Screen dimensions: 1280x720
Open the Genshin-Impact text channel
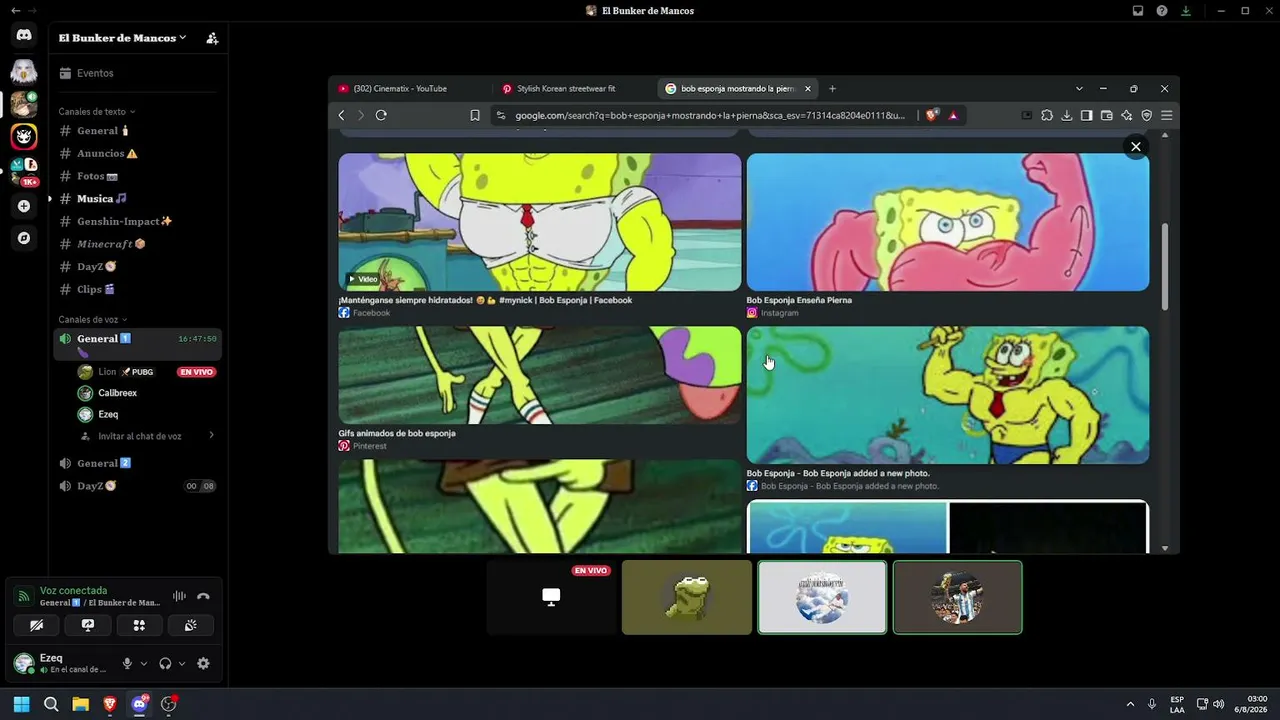coord(138,221)
